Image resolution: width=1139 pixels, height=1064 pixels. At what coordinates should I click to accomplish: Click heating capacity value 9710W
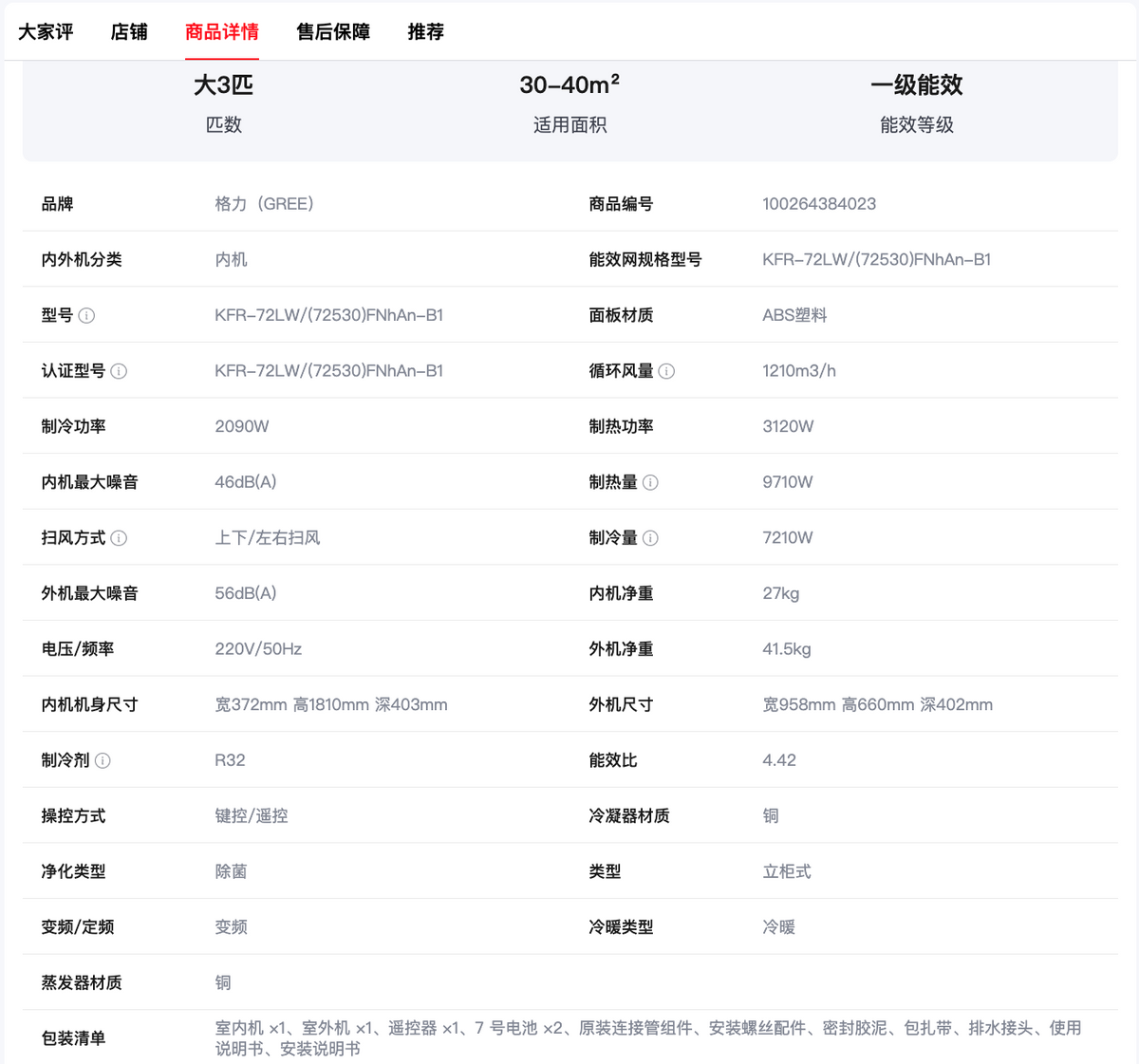(x=788, y=482)
